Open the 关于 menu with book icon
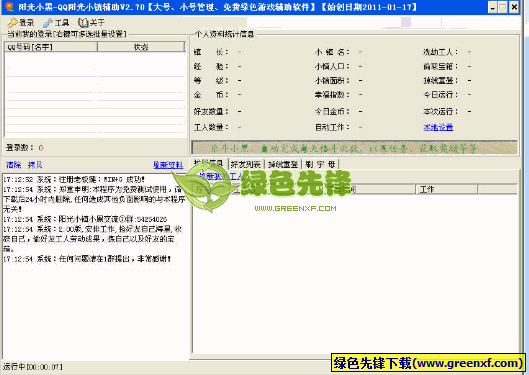Image resolution: width=529 pixels, height=375 pixels. (x=91, y=23)
